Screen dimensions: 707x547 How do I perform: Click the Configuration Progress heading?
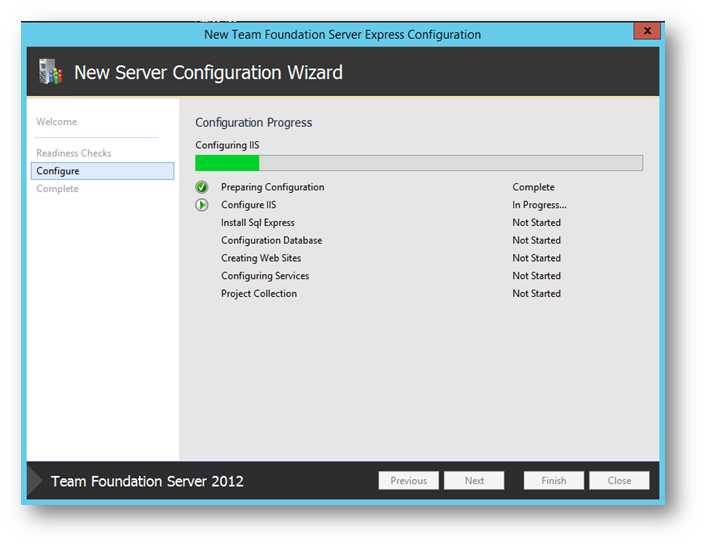pyautogui.click(x=253, y=123)
